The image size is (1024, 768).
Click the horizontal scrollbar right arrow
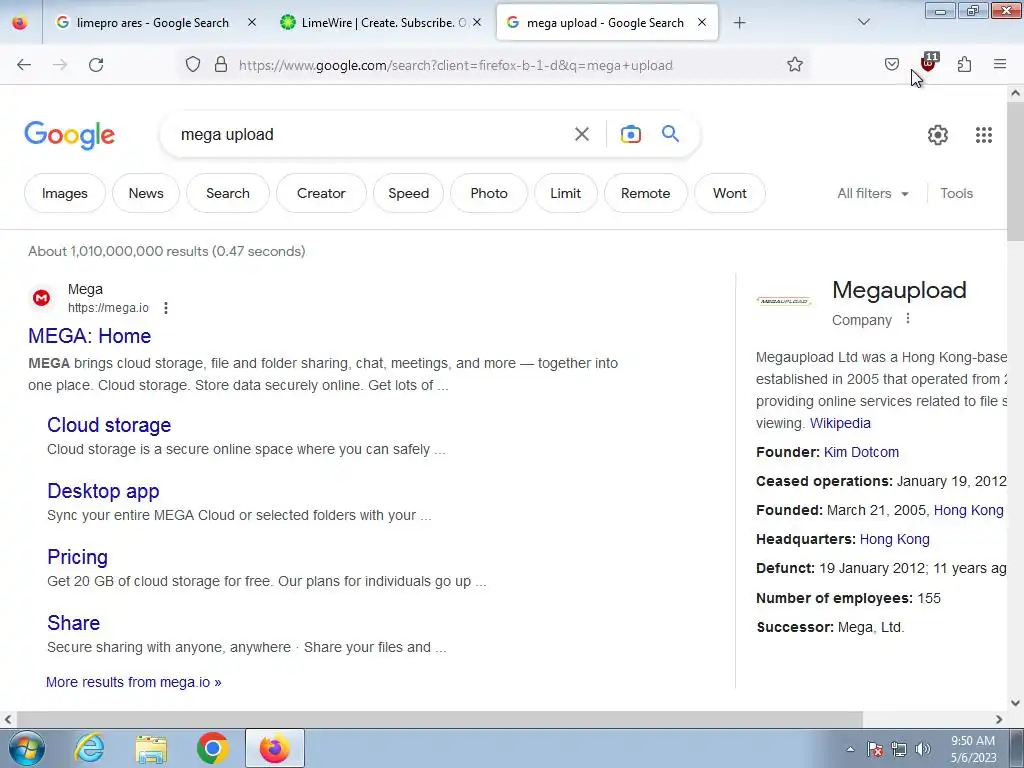pyautogui.click(x=999, y=720)
